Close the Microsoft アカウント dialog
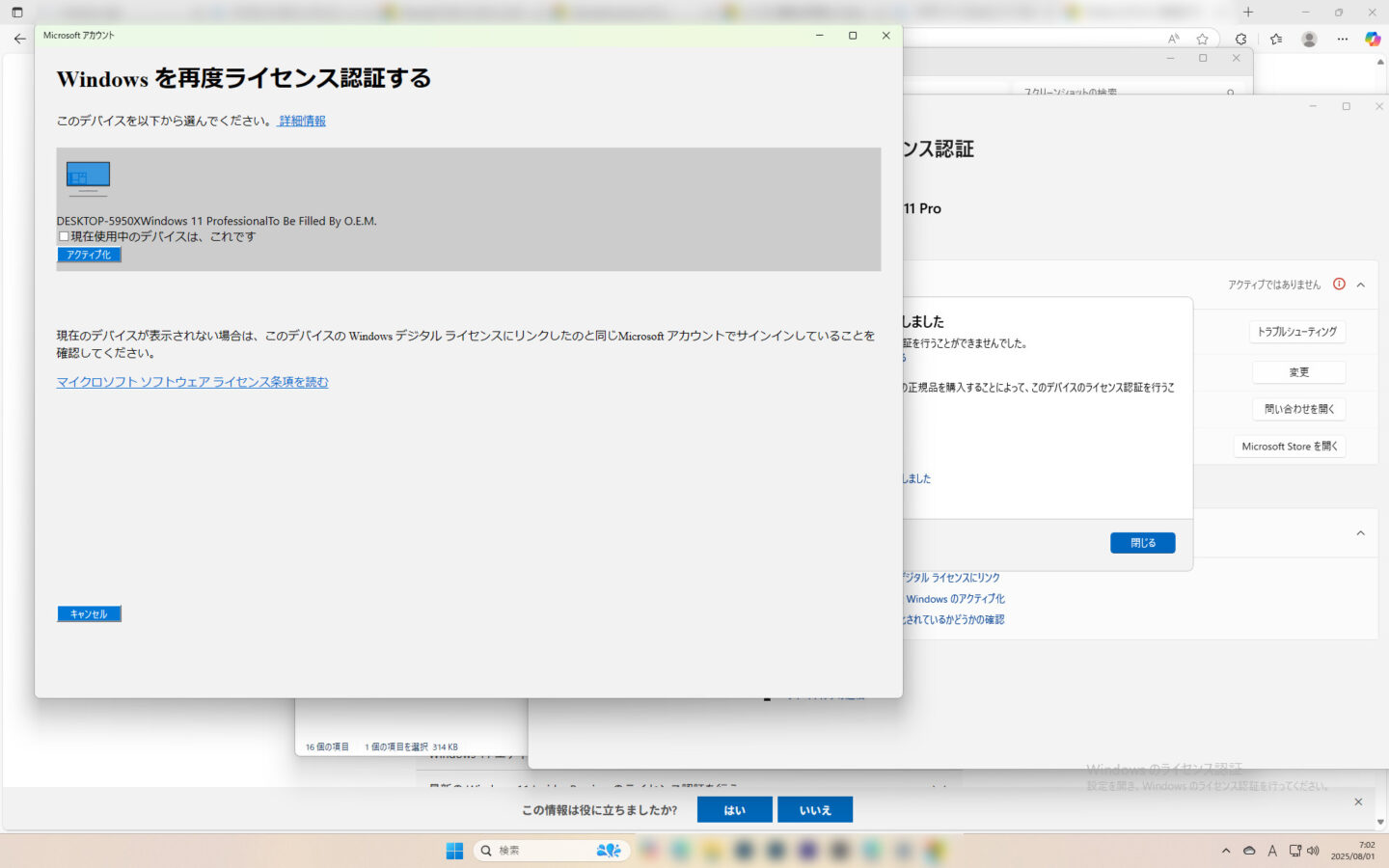 pyautogui.click(x=886, y=36)
